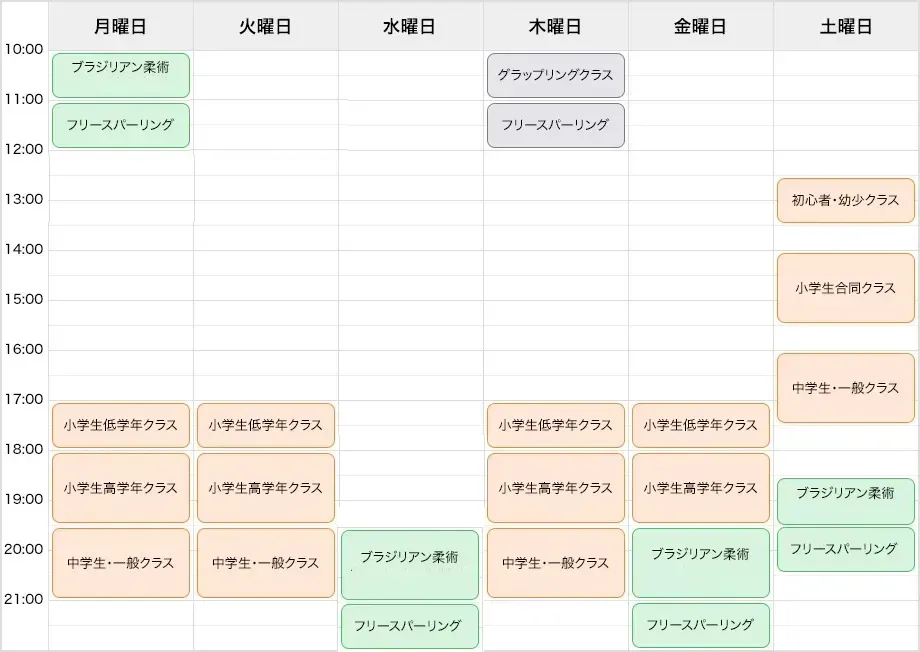Select Monday morning フリースパーリング block

pos(120,125)
